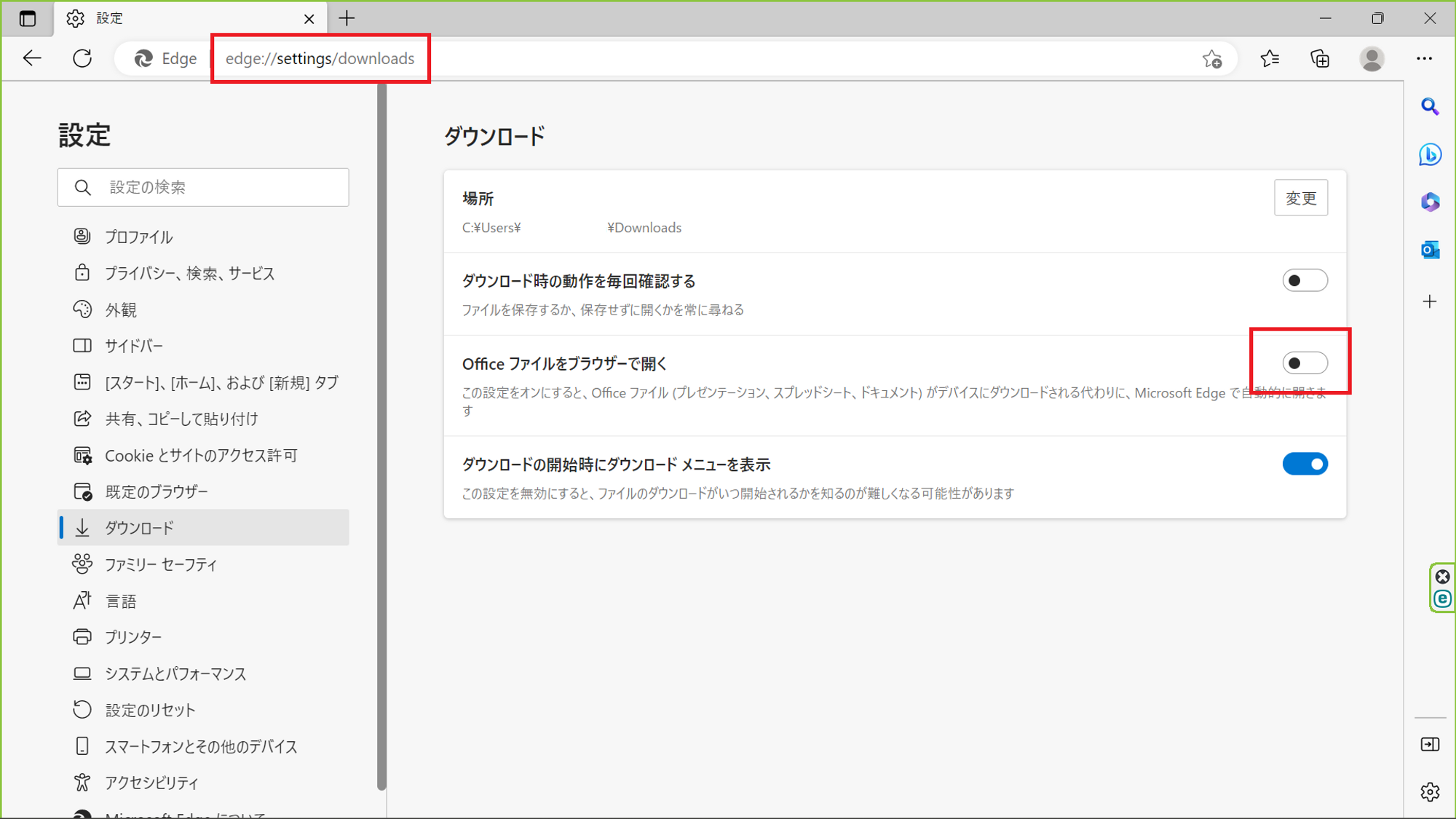
Task: Open the Settings and more ellipsis menu
Action: (1425, 58)
